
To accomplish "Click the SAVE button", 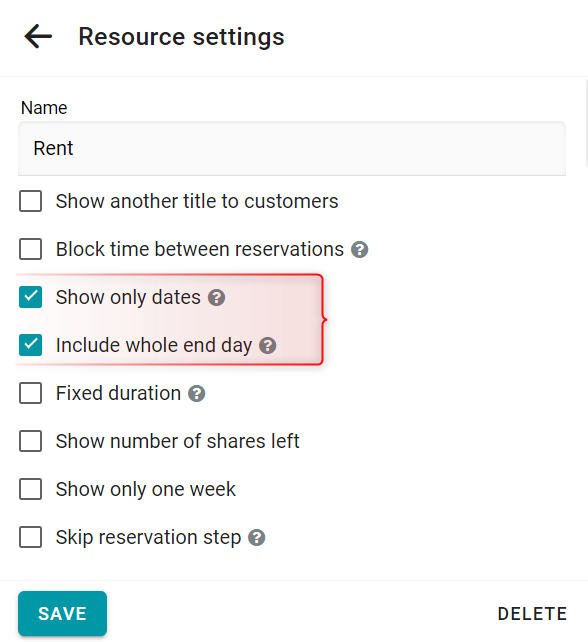I will pyautogui.click(x=62, y=613).
